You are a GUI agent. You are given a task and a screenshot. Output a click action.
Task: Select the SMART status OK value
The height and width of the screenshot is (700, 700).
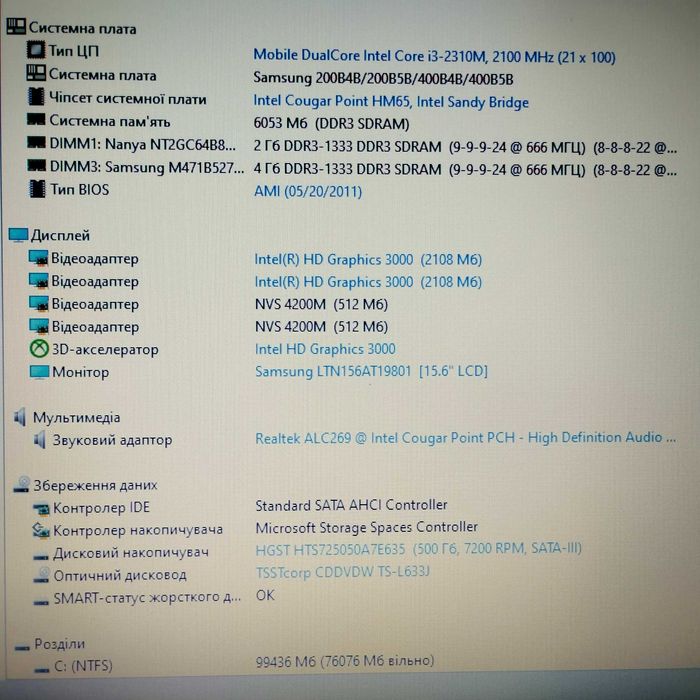[x=265, y=595]
